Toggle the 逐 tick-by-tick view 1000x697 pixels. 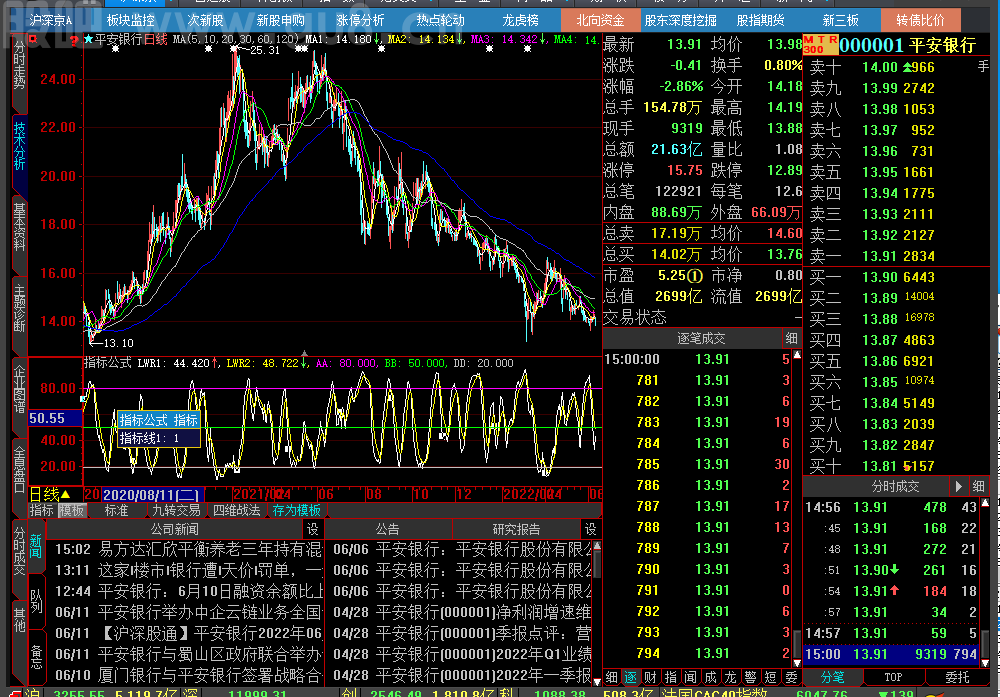pos(631,677)
